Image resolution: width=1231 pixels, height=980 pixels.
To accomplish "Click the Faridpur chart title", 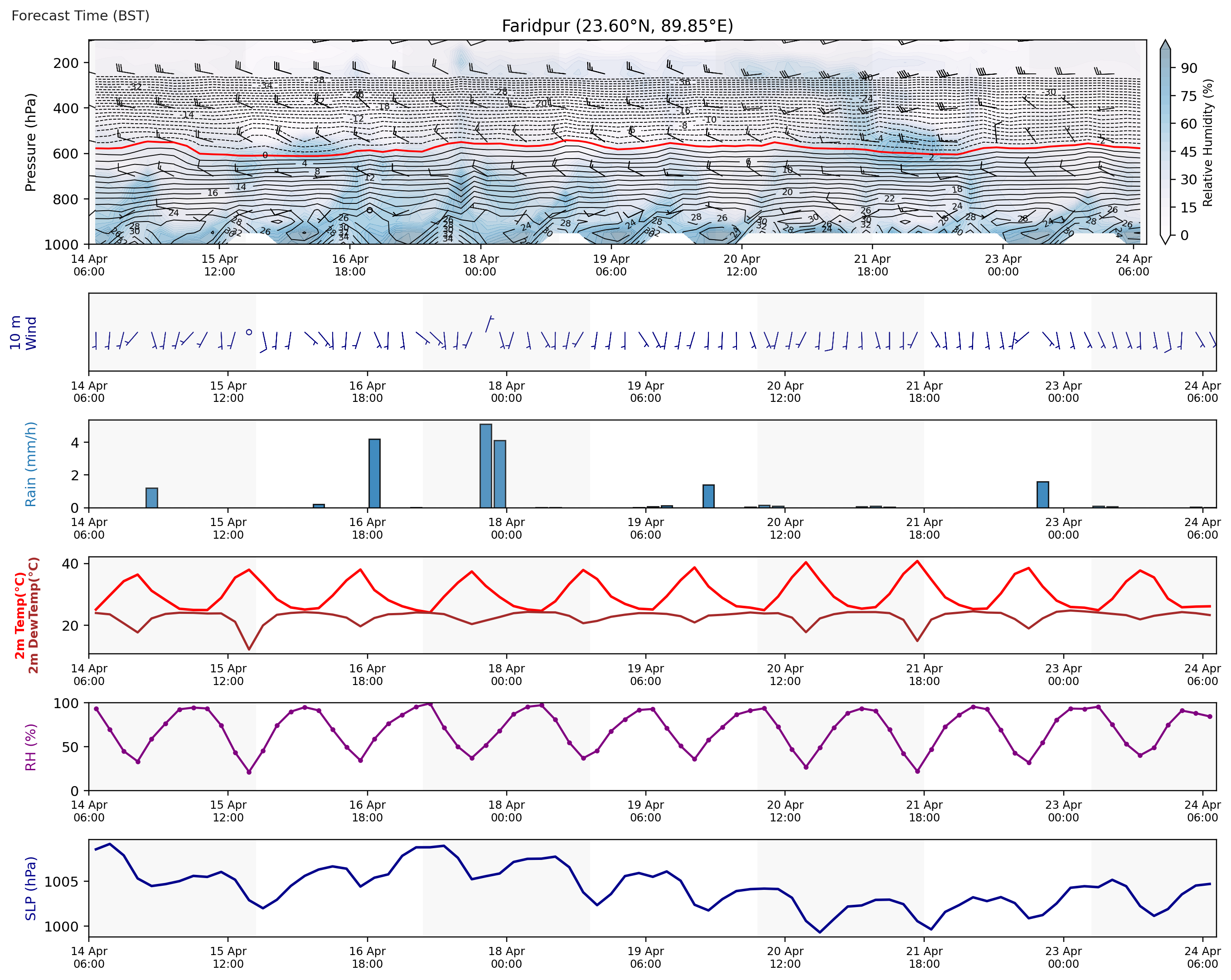I will [x=617, y=26].
